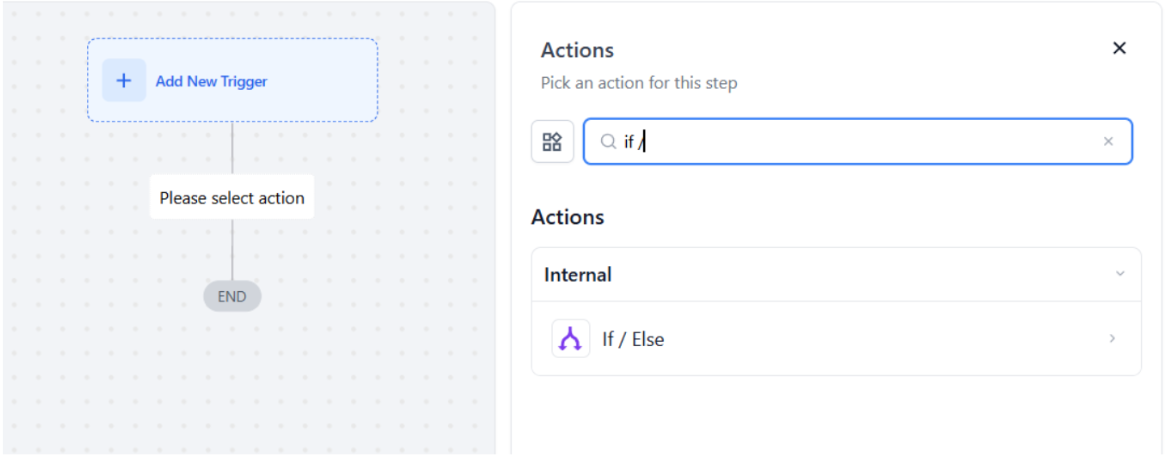The width and height of the screenshot is (1168, 469).
Task: Click the connector line below the trigger
Action: (232, 148)
